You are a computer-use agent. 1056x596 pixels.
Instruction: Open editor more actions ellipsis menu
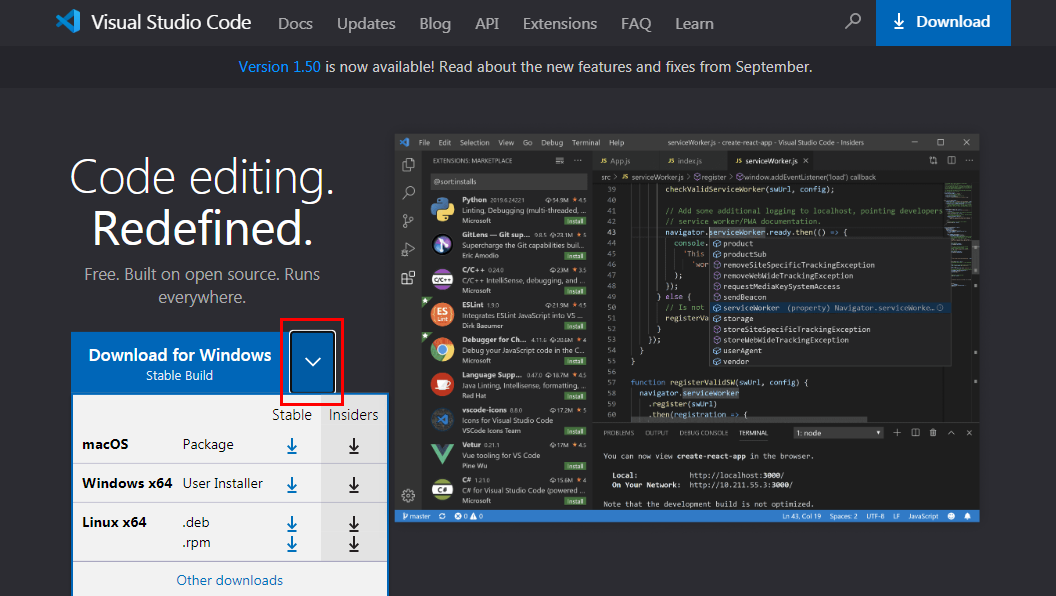coord(969,160)
